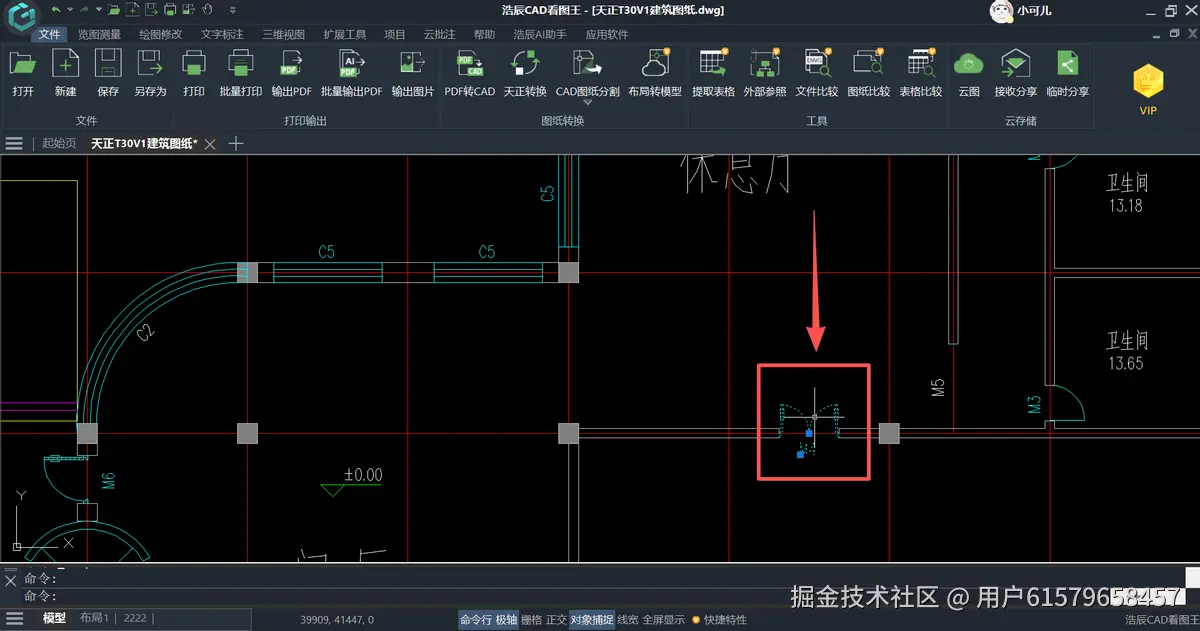
Task: Open the 扩展工具 ribbon tab
Action: click(x=344, y=34)
